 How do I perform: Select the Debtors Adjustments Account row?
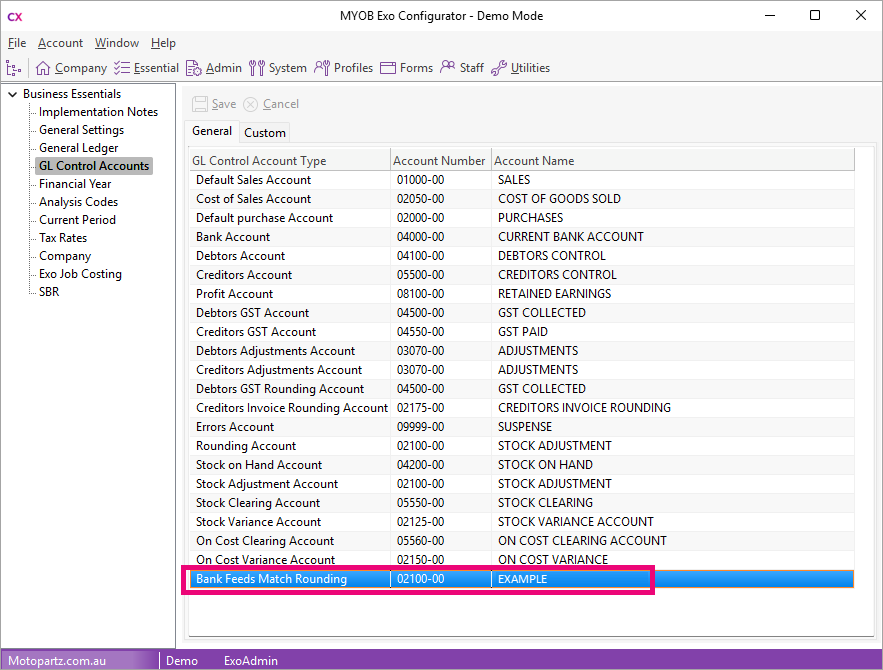point(521,351)
